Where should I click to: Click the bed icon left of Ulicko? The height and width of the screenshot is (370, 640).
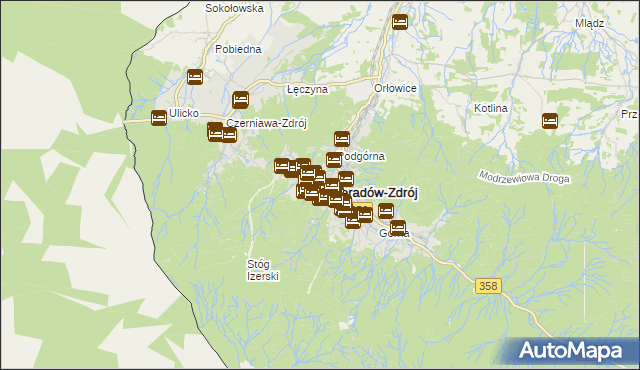click(x=159, y=118)
